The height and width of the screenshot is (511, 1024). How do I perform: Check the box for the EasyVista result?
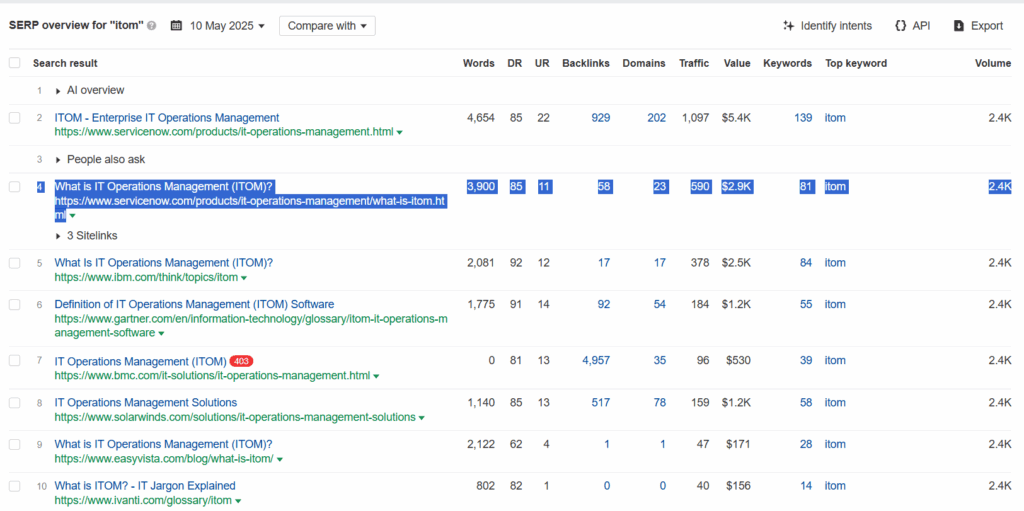click(x=14, y=445)
